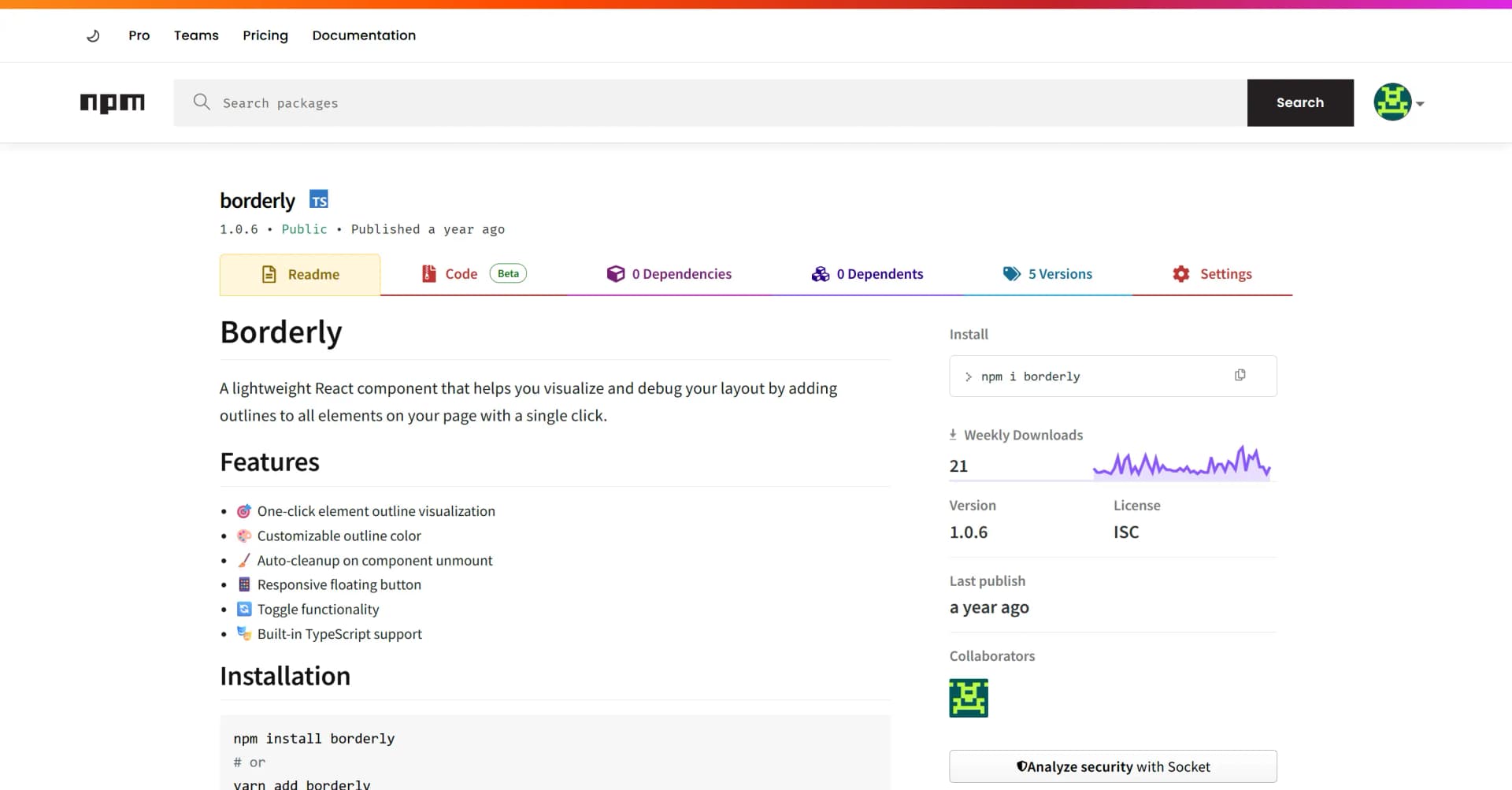Click the Search button
The image size is (1512, 790).
coord(1300,102)
